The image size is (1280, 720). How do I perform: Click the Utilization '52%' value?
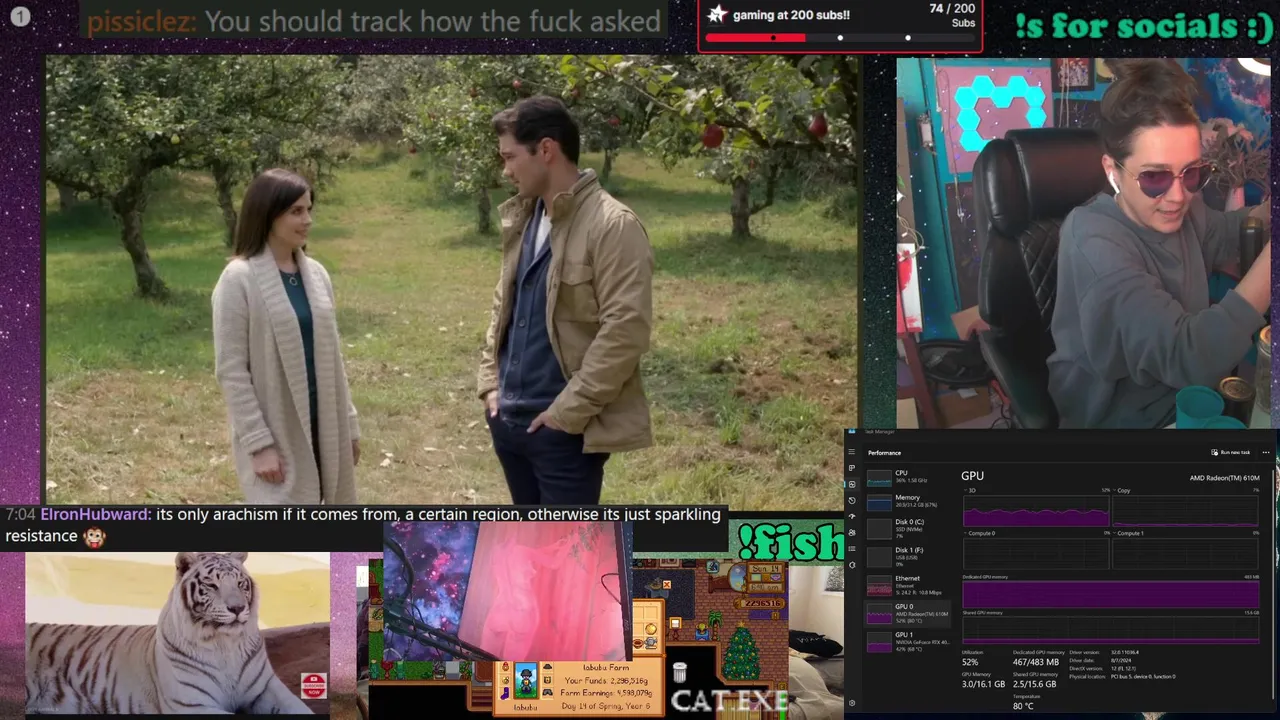point(970,662)
